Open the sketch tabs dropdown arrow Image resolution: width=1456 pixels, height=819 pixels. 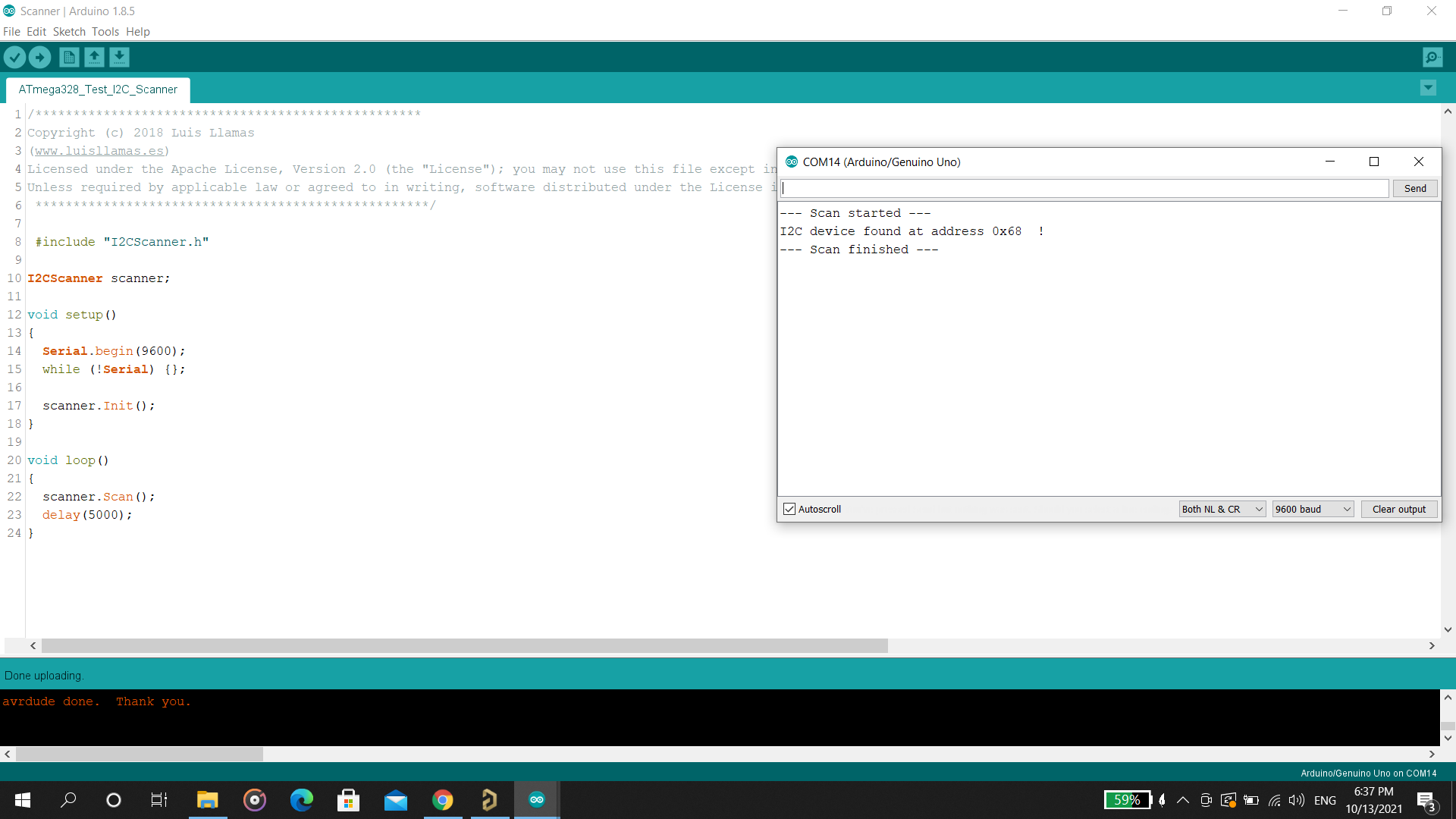1428,88
